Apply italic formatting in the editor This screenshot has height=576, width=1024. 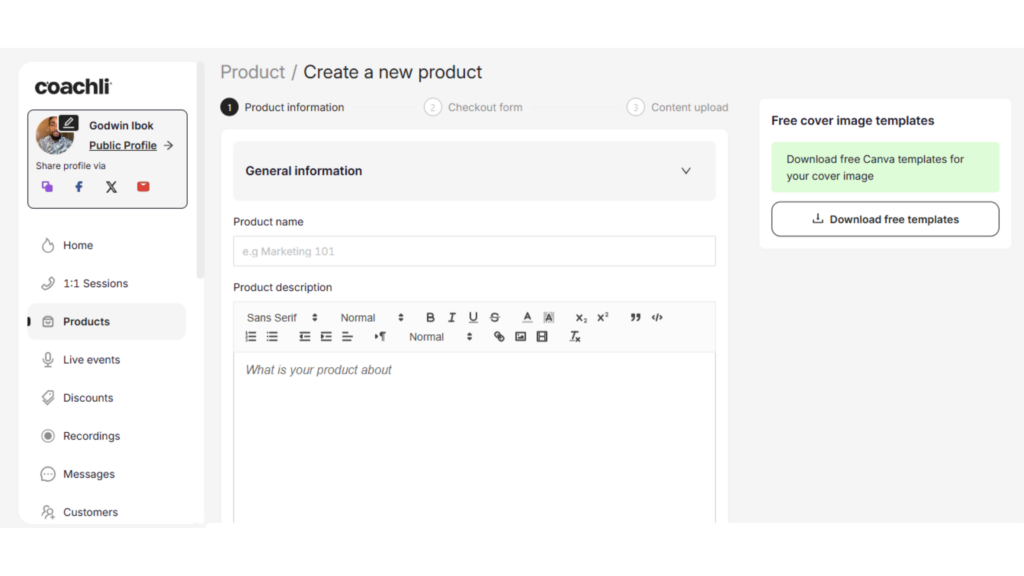point(451,317)
